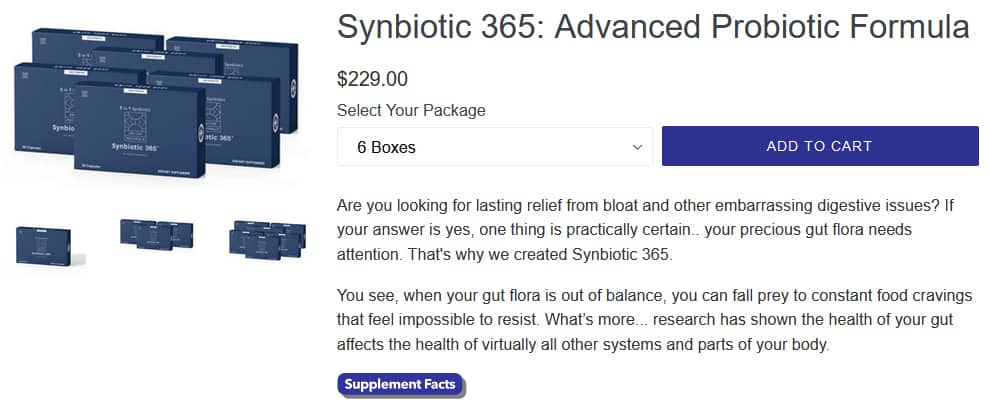Viewport: 990px width, 404px height.
Task: Click the white label atop the front box
Action: (x=135, y=92)
